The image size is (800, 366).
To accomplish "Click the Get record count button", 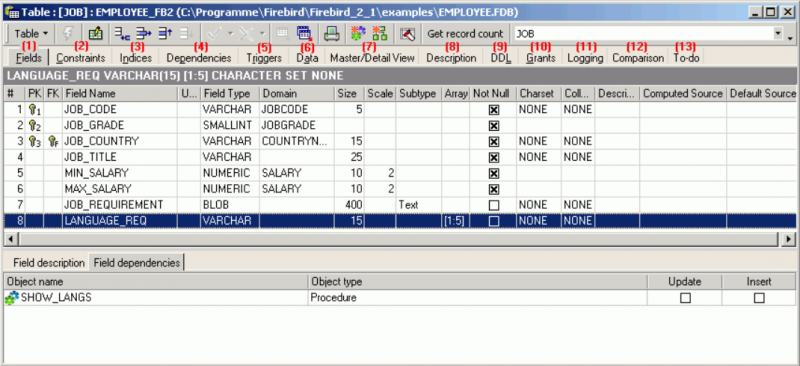I will pos(465,34).
